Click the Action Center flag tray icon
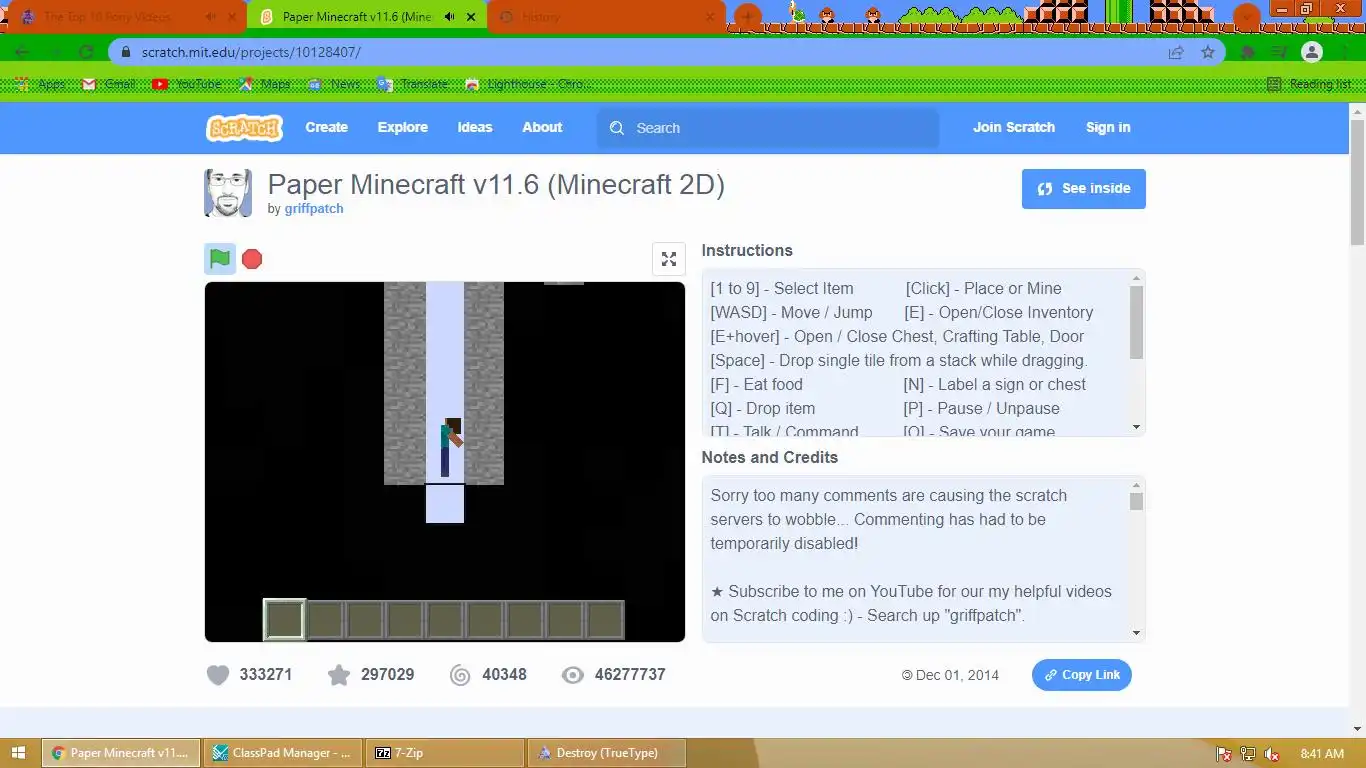 pos(1224,754)
